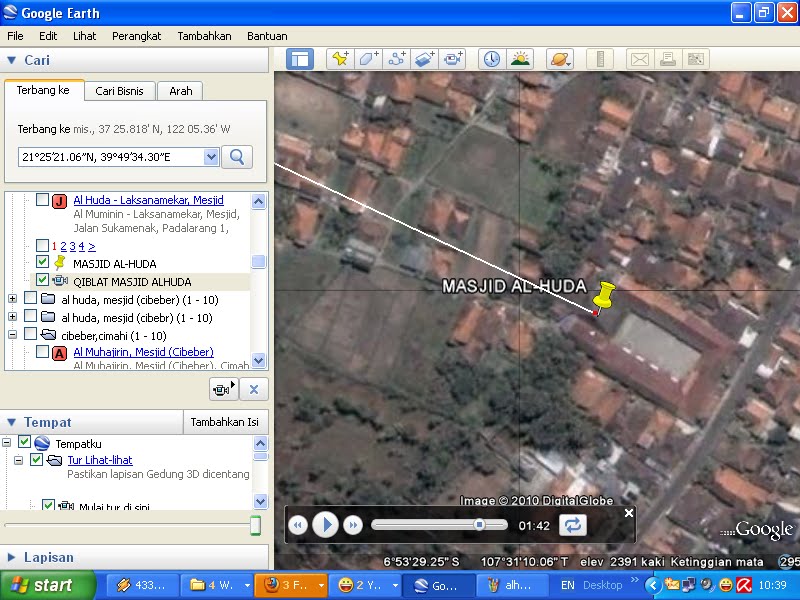Uncheck MASJID AL-HUDA placemark checkbox

[43, 262]
